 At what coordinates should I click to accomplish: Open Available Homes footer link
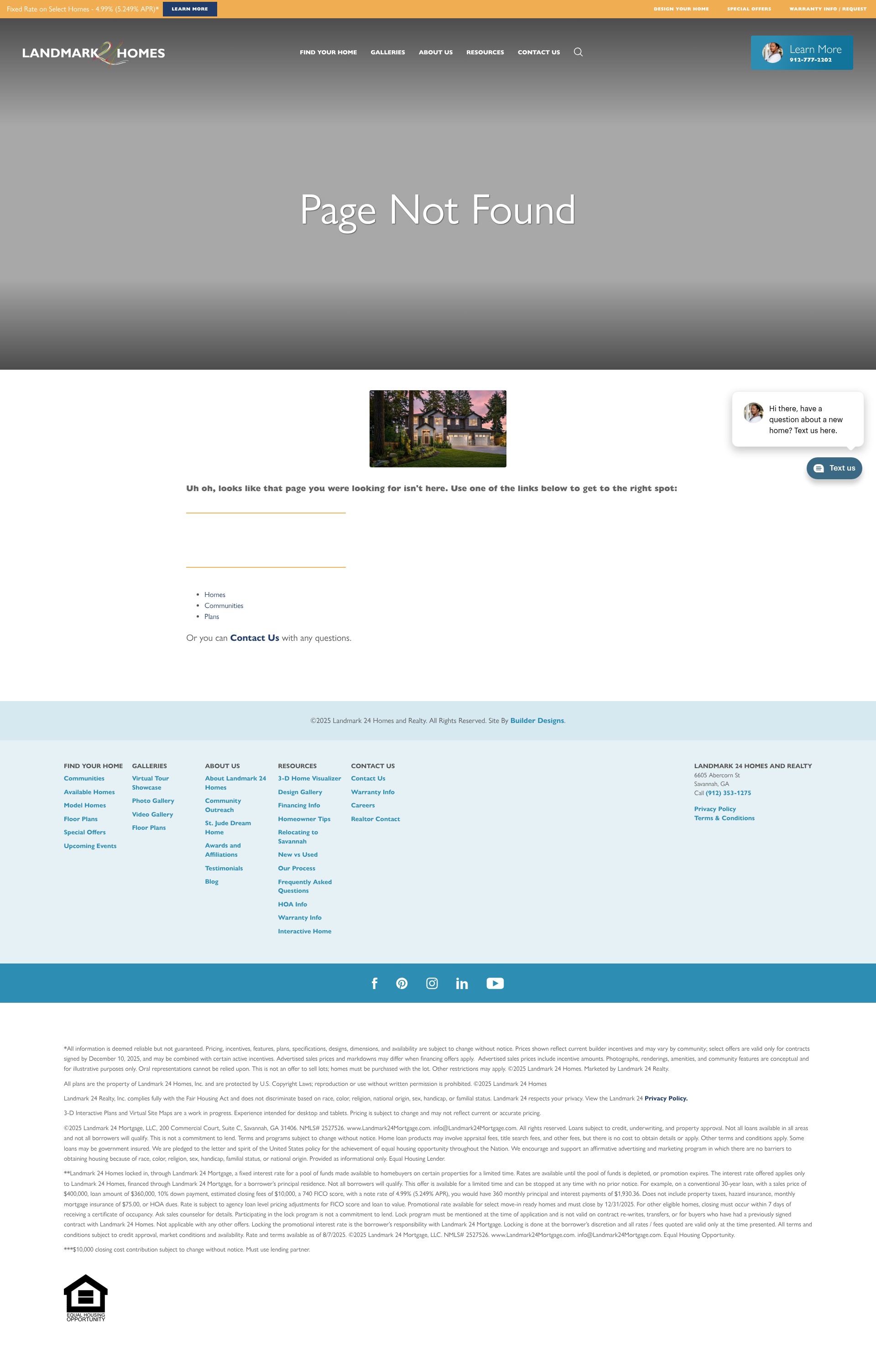coord(89,792)
